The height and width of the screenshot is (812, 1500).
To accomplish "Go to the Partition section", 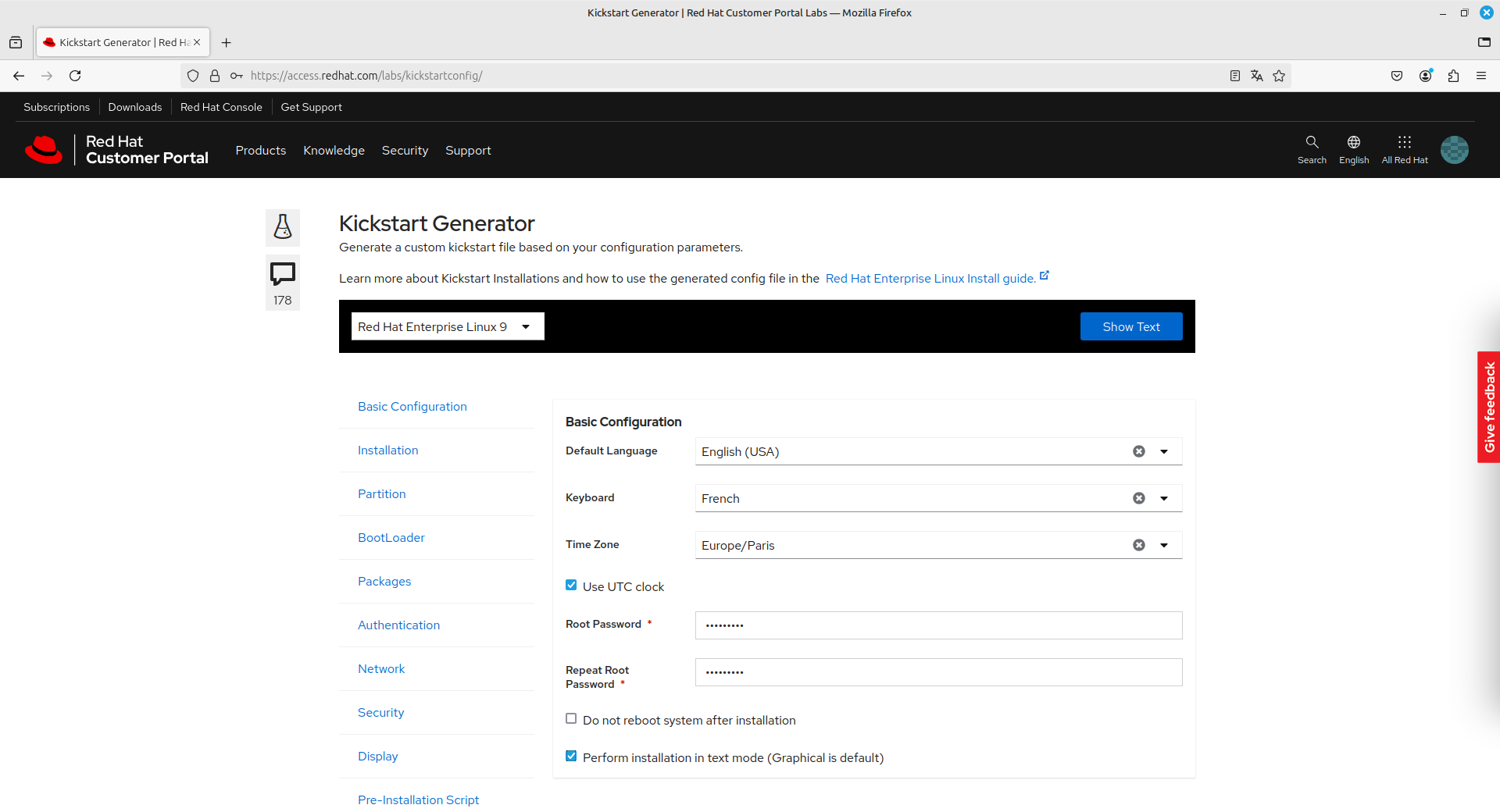I will [x=382, y=494].
